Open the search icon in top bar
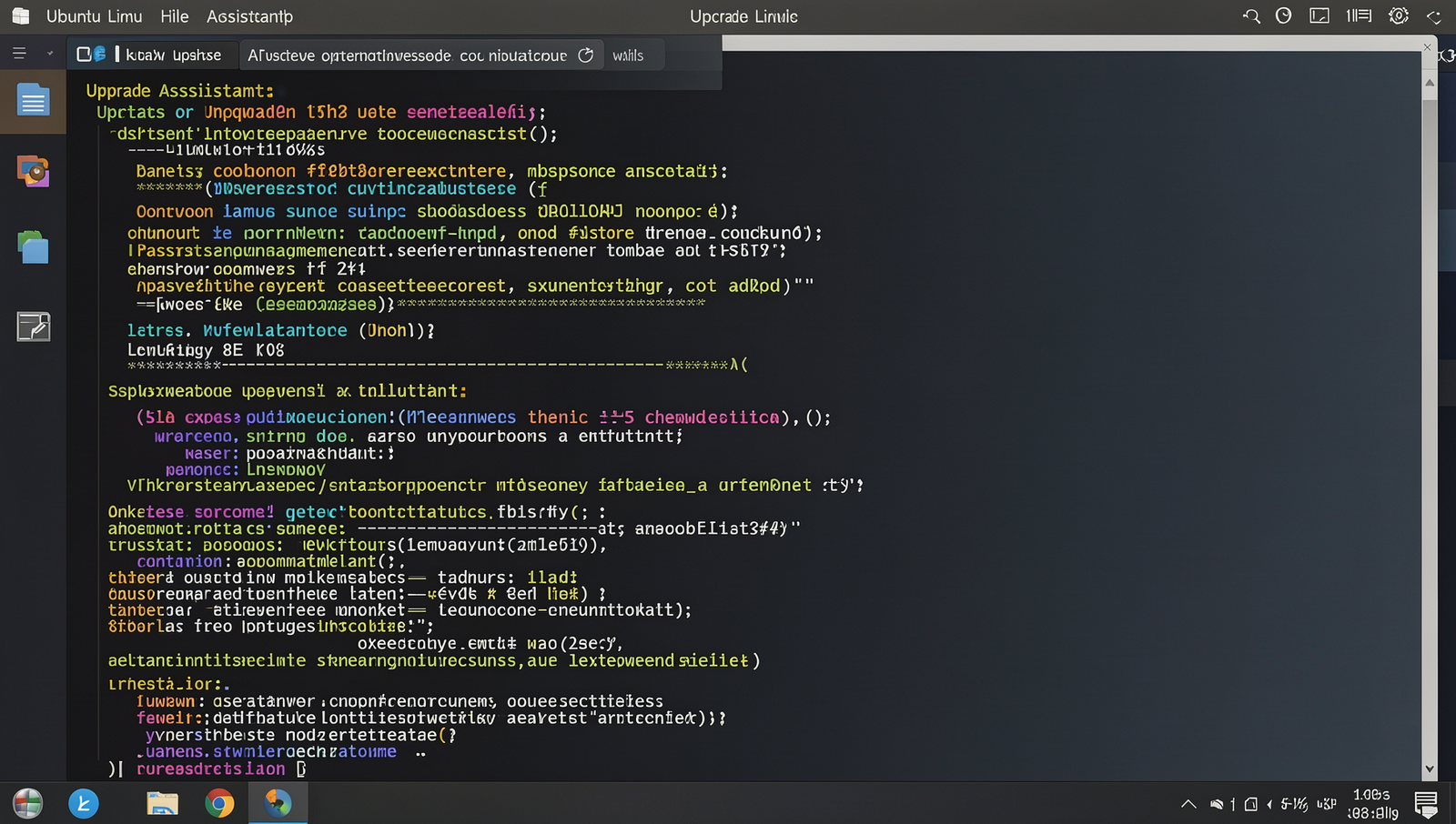Viewport: 1456px width, 824px height. [x=1252, y=16]
